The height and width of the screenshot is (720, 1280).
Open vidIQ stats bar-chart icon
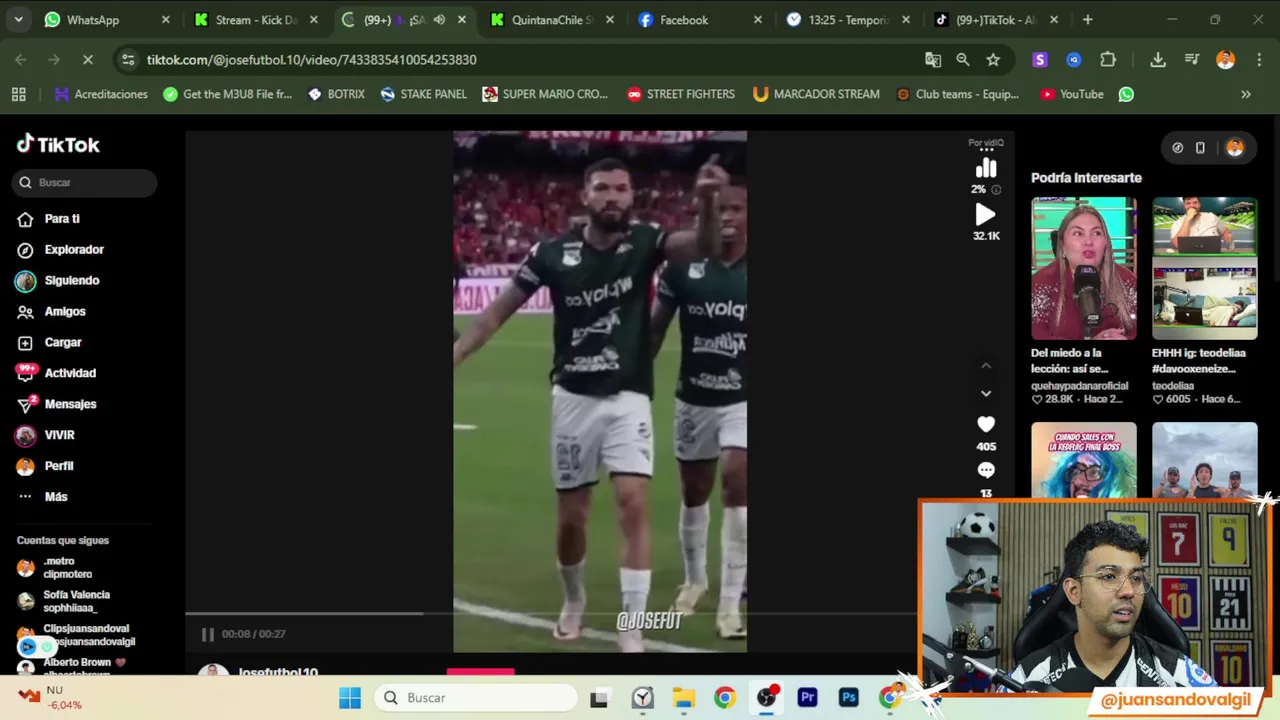pyautogui.click(x=986, y=168)
